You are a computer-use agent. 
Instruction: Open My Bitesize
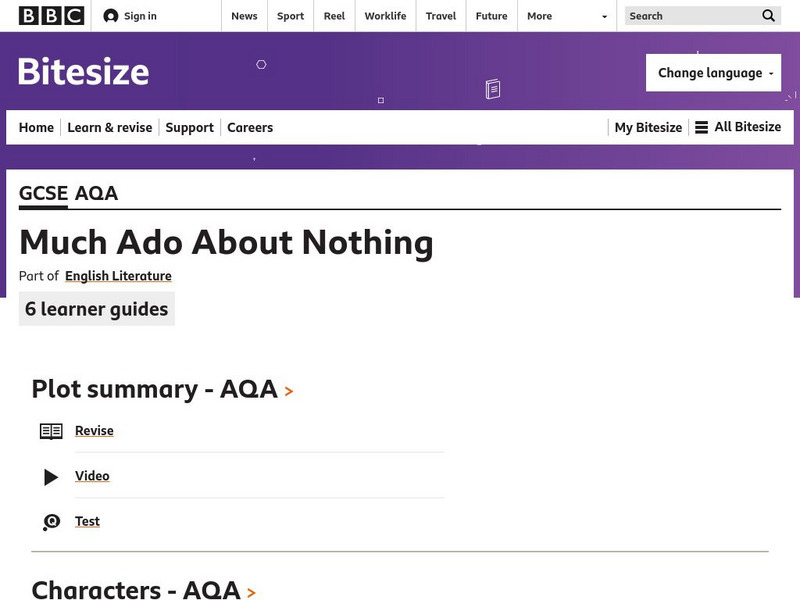(x=647, y=127)
